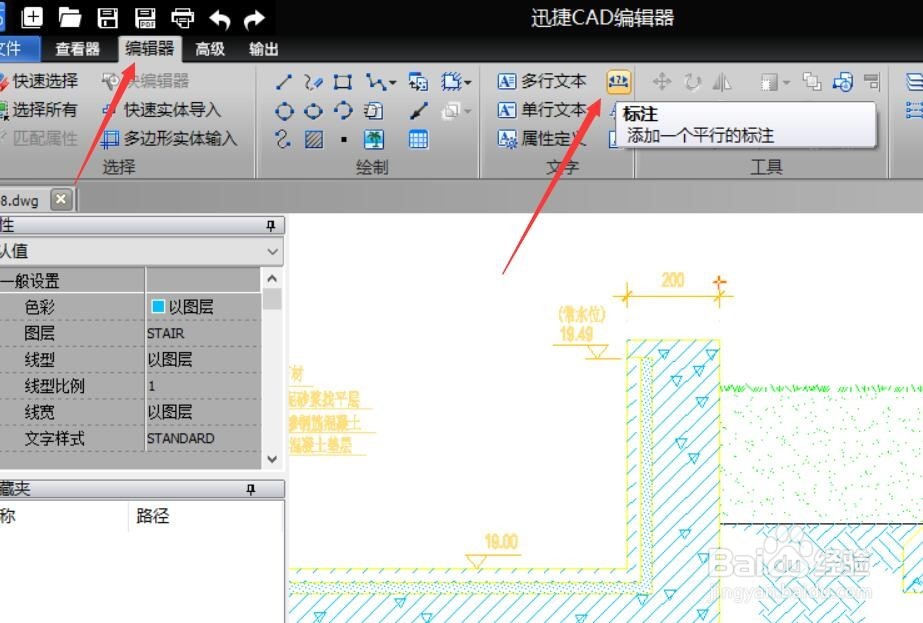Select the Hatch fill tool

pos(313,140)
